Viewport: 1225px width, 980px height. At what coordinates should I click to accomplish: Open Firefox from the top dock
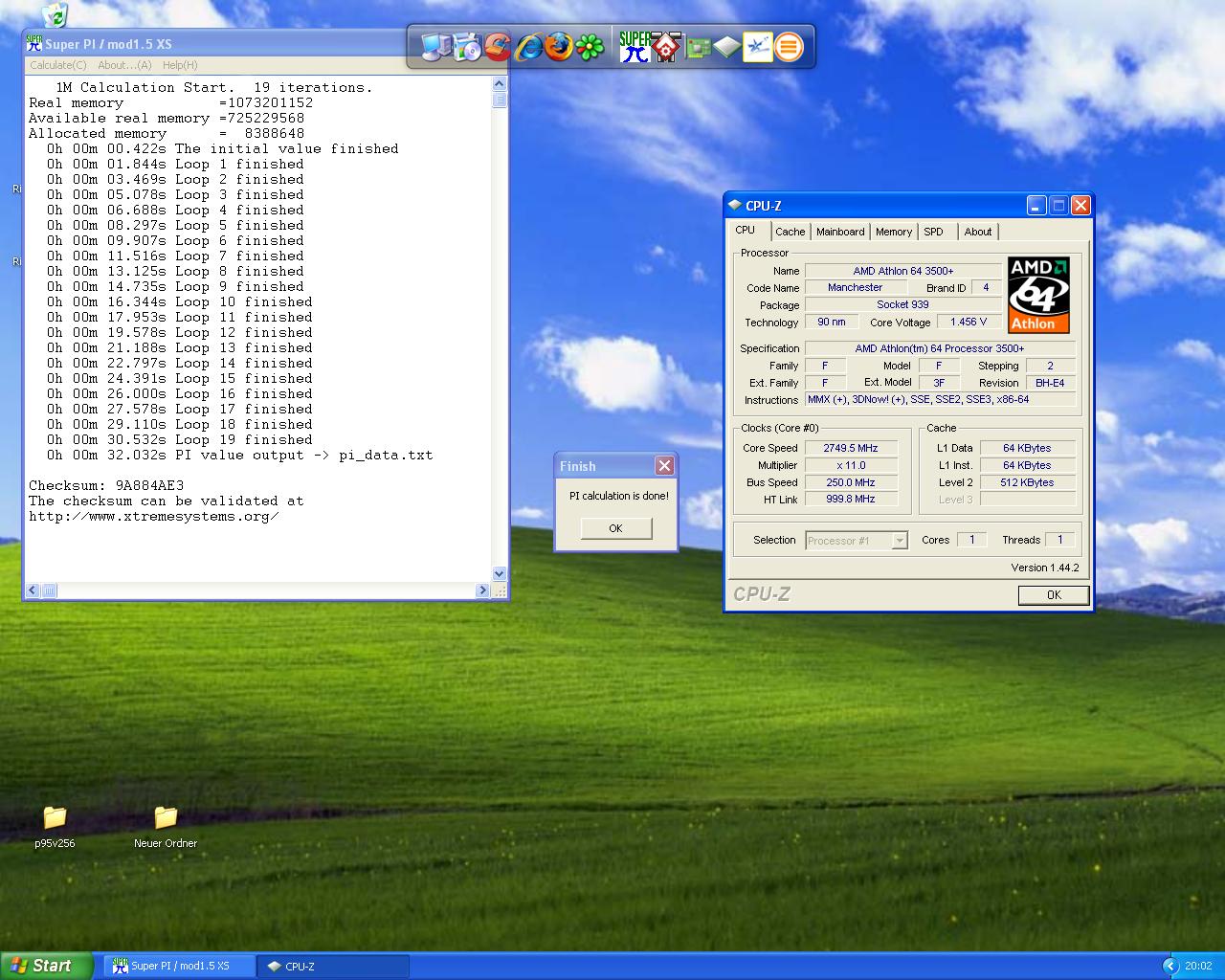559,46
